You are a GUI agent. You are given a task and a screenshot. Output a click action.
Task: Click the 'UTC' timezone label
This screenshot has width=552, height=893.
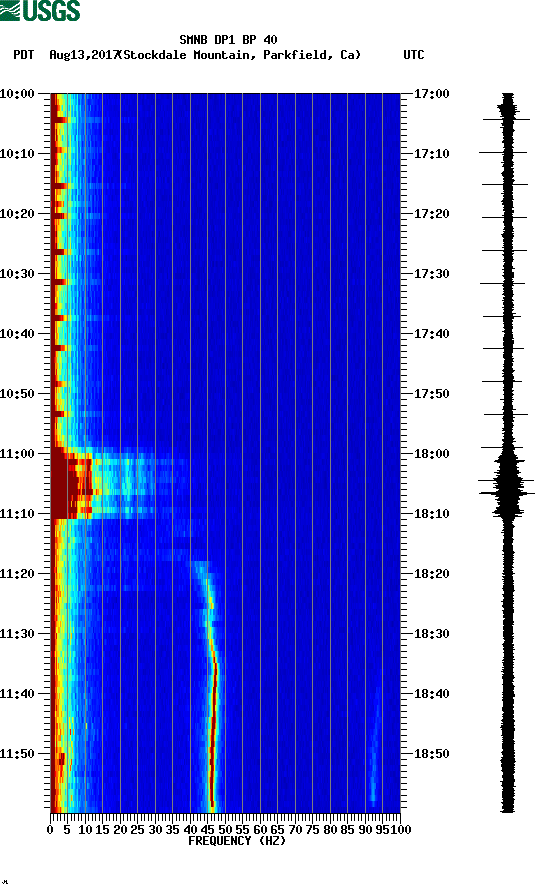pyautogui.click(x=414, y=55)
